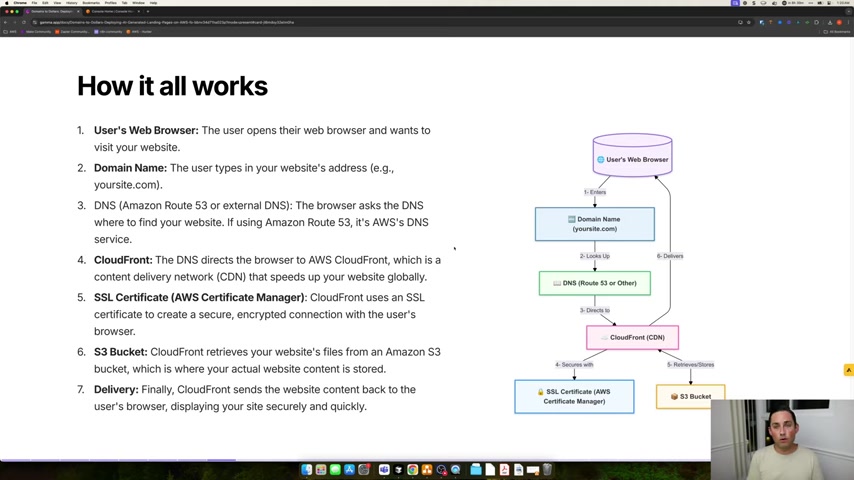Open the AWS bookmark folder

point(10,32)
